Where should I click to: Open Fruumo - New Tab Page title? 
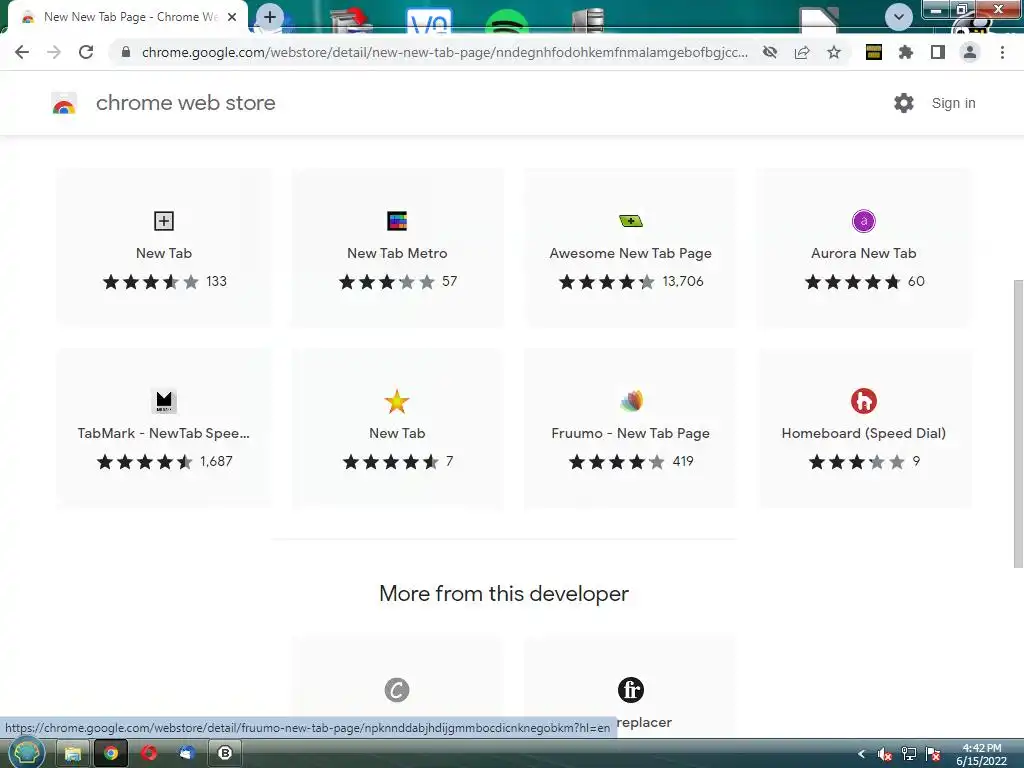(x=631, y=434)
